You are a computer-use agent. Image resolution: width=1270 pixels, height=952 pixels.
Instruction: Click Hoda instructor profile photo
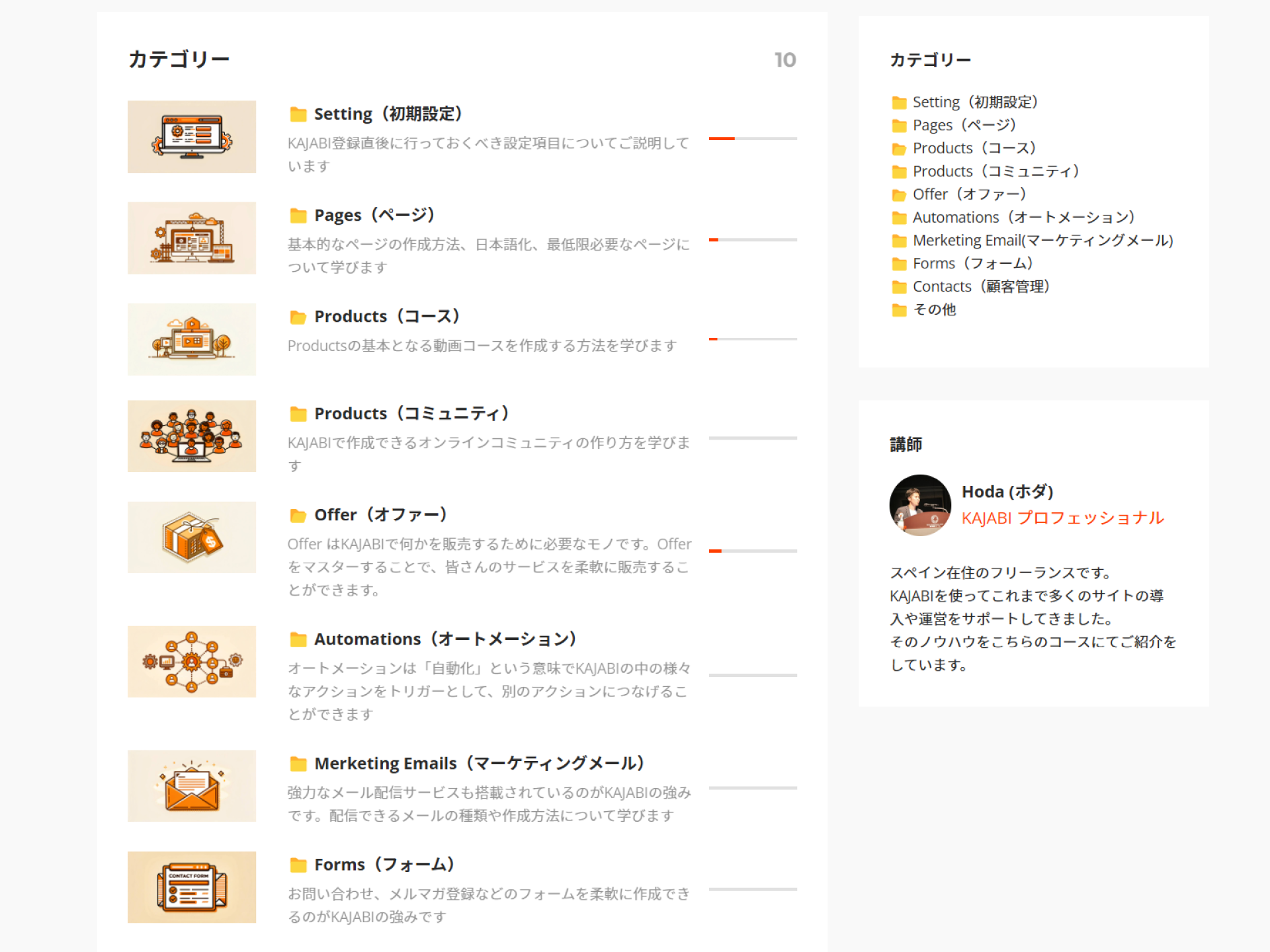[x=920, y=505]
